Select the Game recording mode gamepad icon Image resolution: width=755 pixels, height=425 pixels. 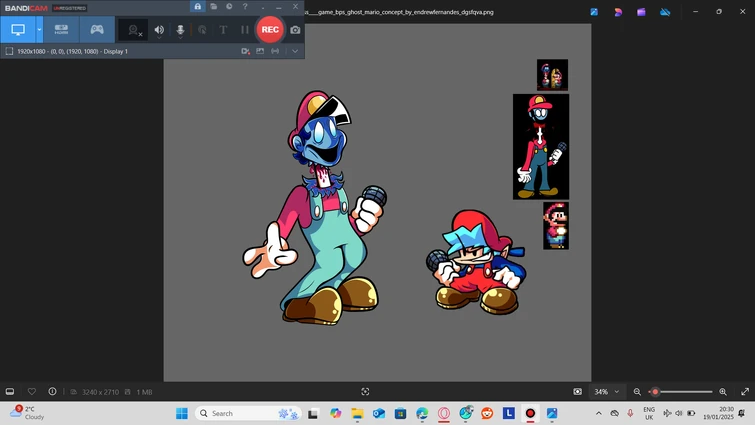click(97, 30)
